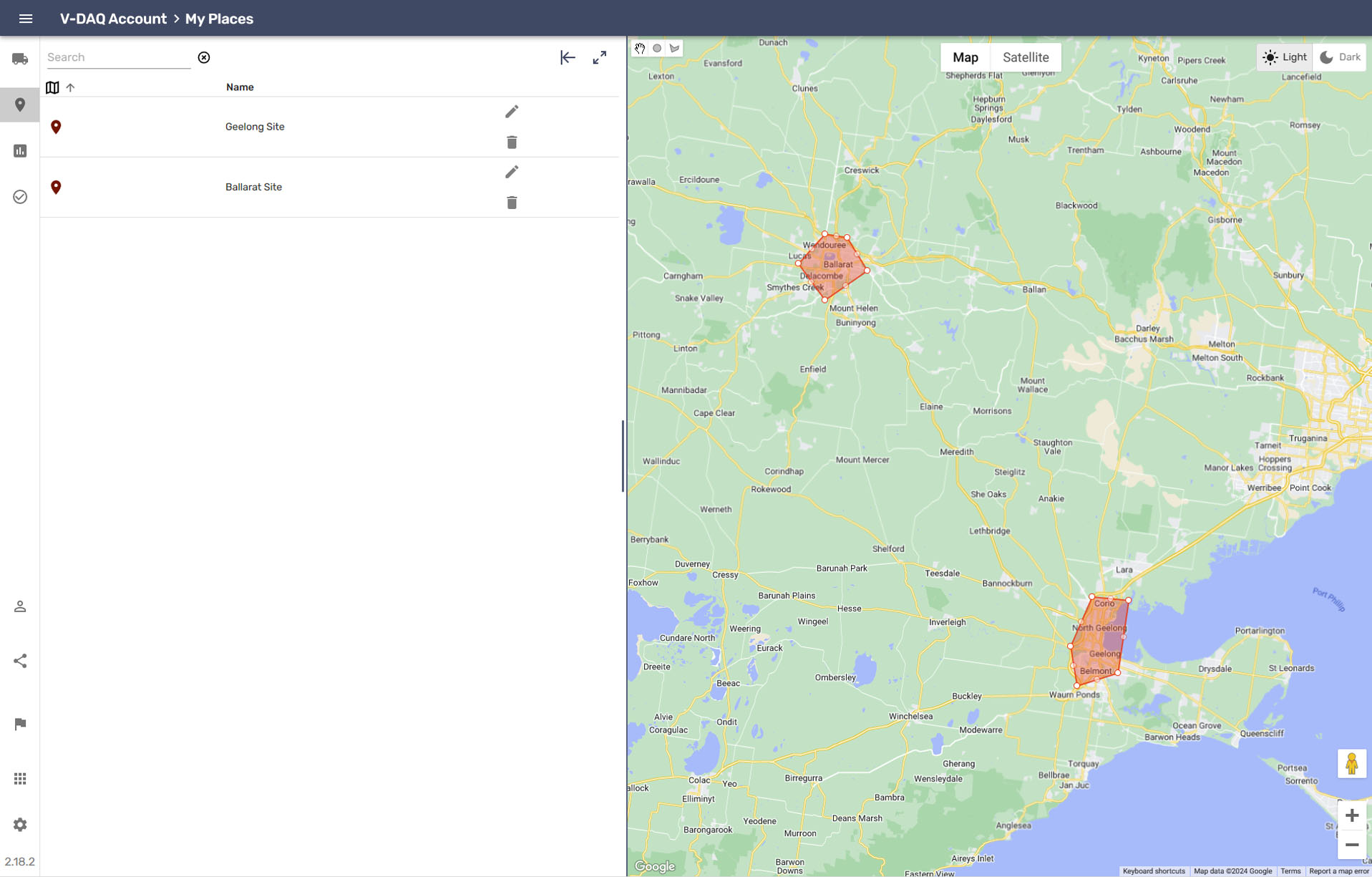This screenshot has height=877, width=1372.
Task: Open the hamburger main menu
Action: click(x=26, y=19)
